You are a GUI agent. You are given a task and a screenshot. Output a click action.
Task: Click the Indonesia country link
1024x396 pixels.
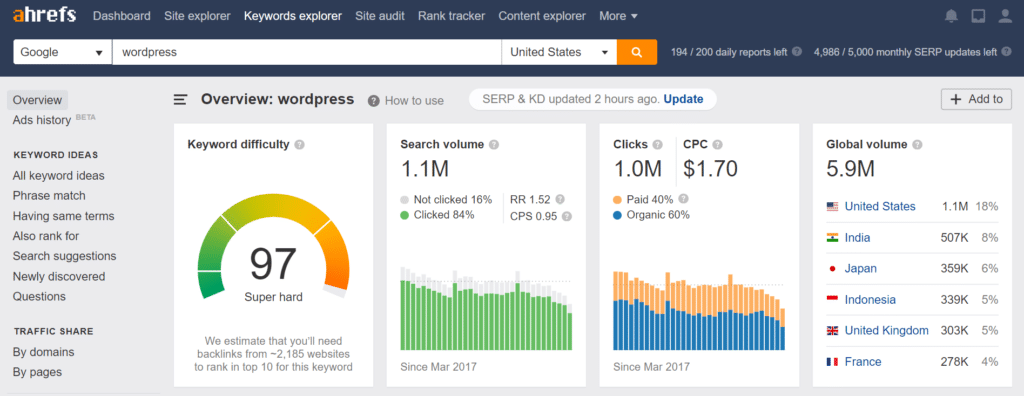coord(870,300)
